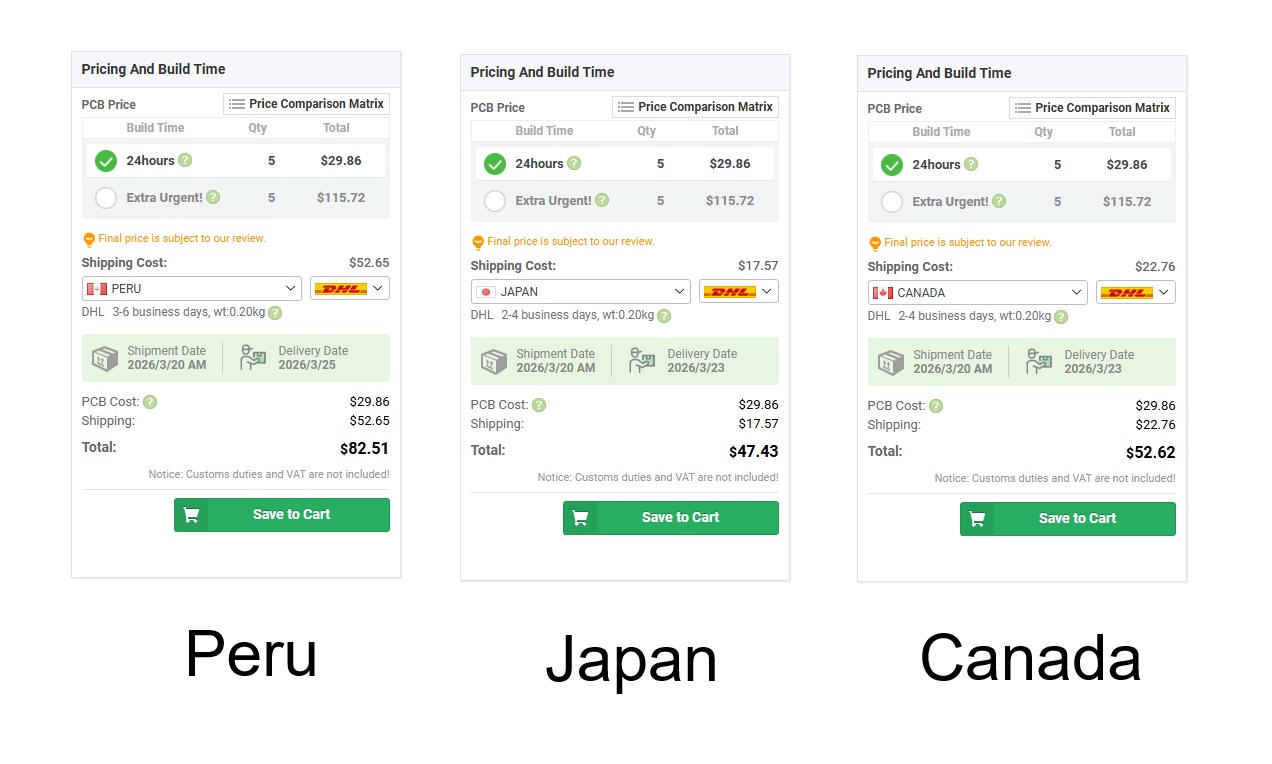Image resolution: width=1272 pixels, height=764 pixels.
Task: Open Price Comparison Matrix in Peru panel
Action: 306,104
